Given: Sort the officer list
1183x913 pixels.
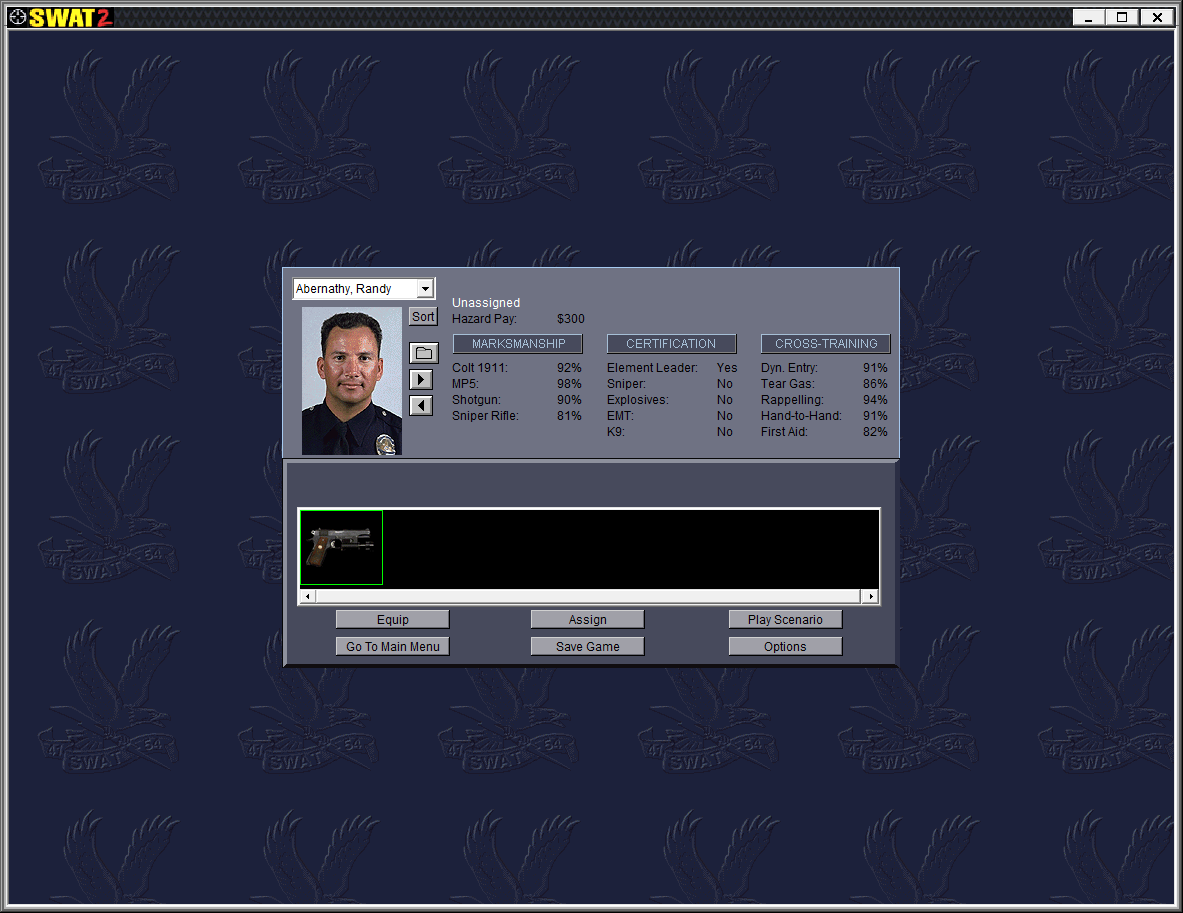Looking at the screenshot, I should click(423, 317).
